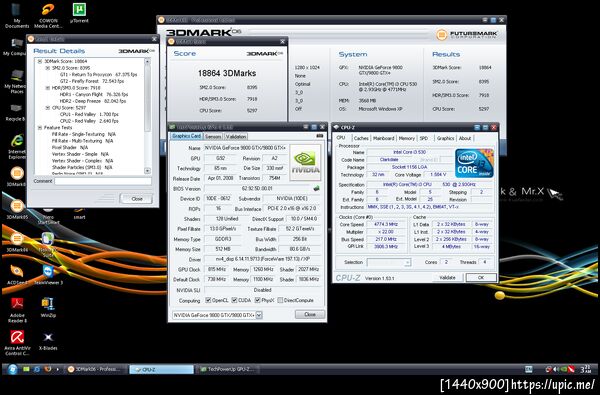The image size is (600, 395).
Task: Click the taskbar clock
Action: [585, 369]
